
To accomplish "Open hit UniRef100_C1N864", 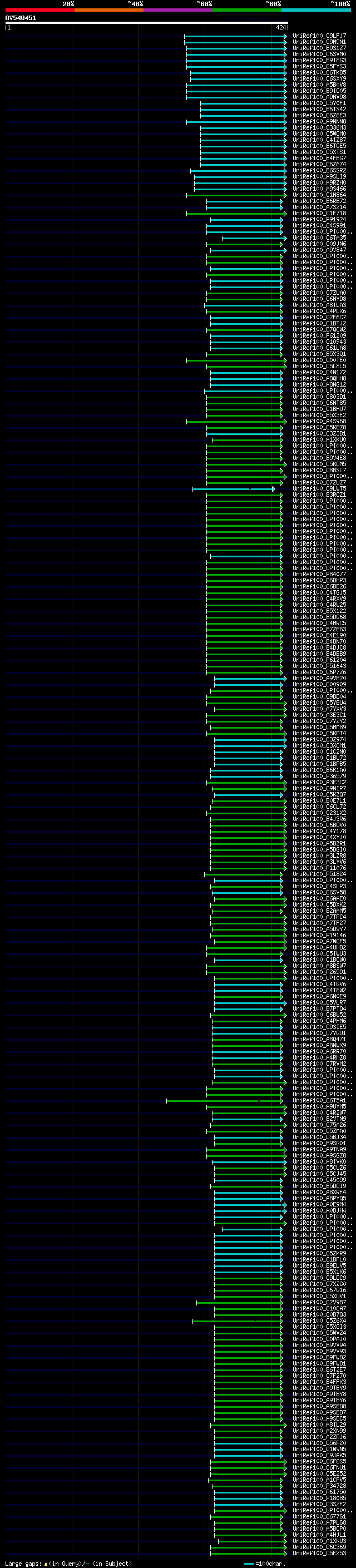I will coord(319,195).
